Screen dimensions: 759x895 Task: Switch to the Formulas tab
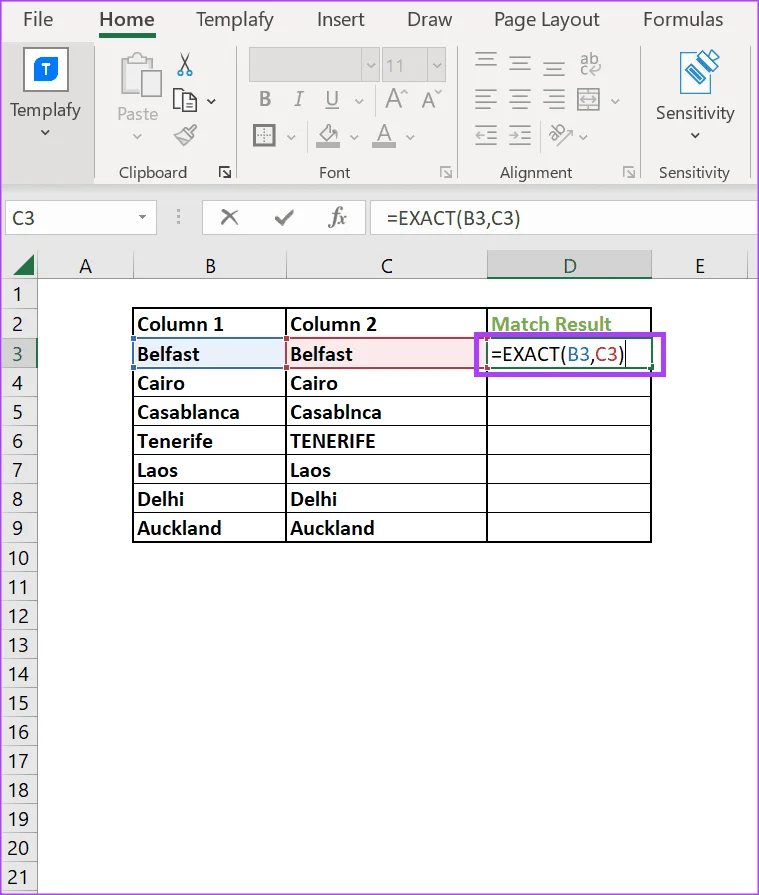pos(683,19)
